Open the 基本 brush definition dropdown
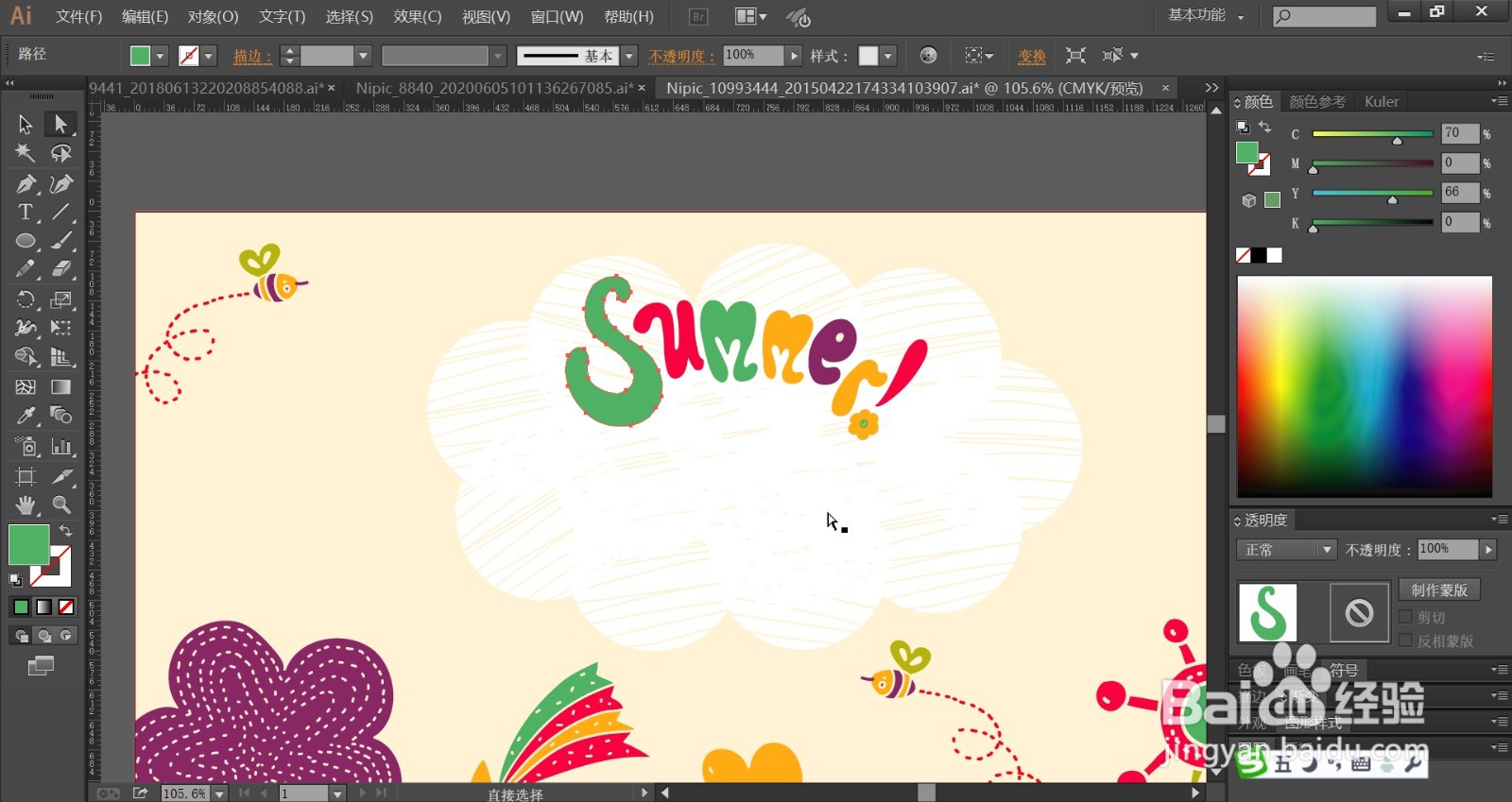 [x=629, y=56]
